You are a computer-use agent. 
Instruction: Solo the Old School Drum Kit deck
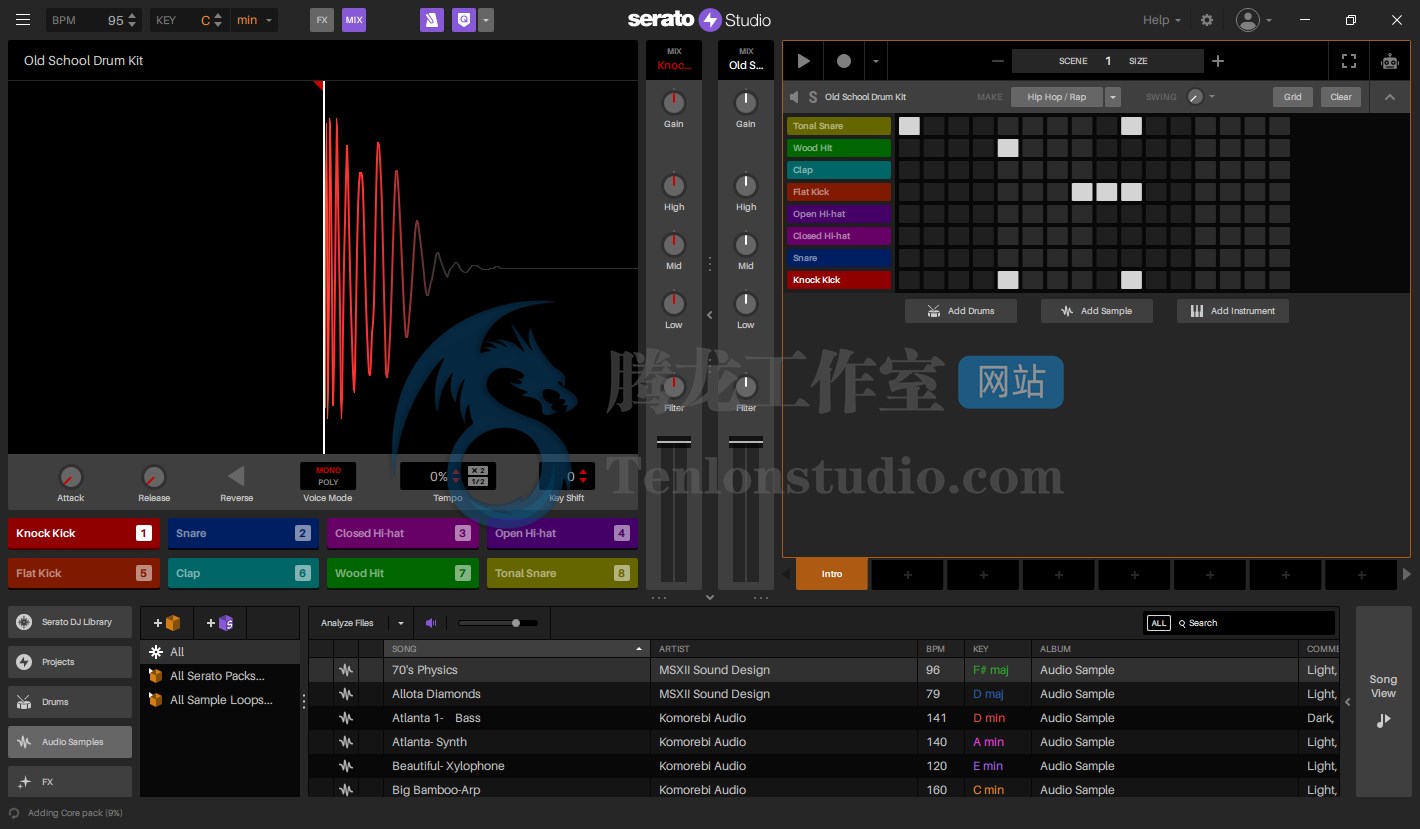pyautogui.click(x=813, y=97)
